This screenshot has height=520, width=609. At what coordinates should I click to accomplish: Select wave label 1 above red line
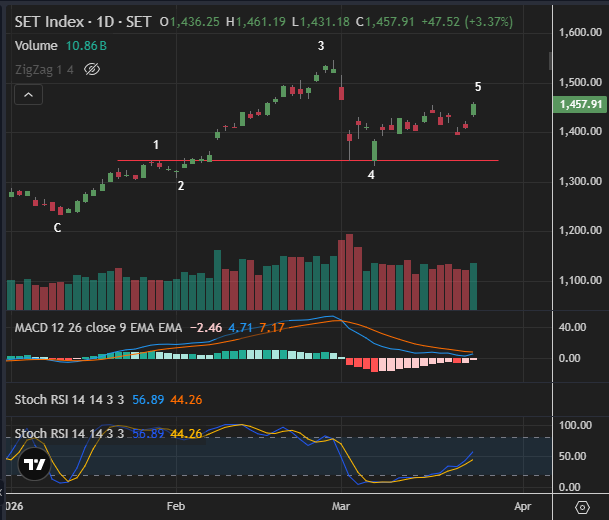(x=156, y=145)
